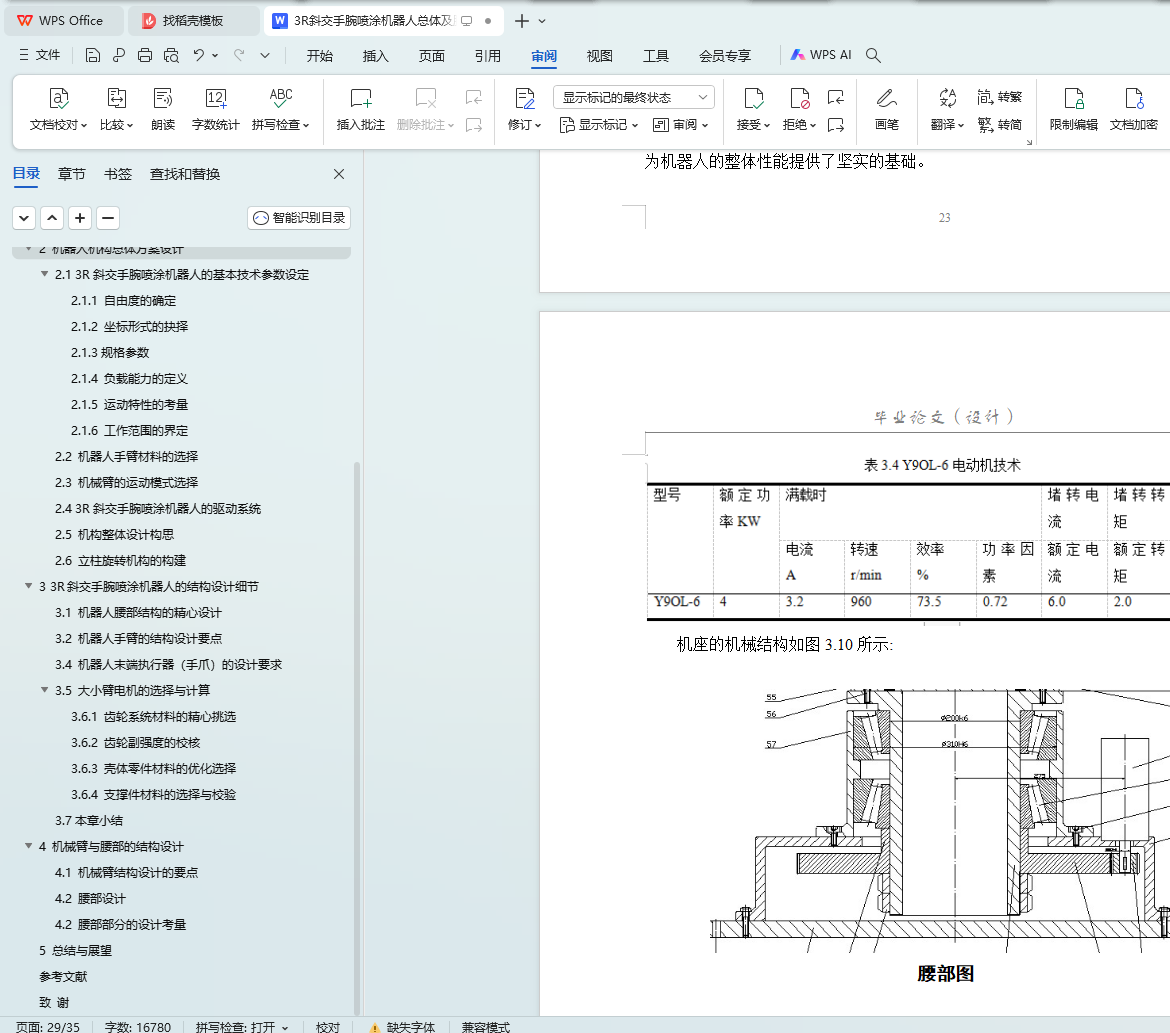Open the 比较 compare documents tool

tap(116, 109)
